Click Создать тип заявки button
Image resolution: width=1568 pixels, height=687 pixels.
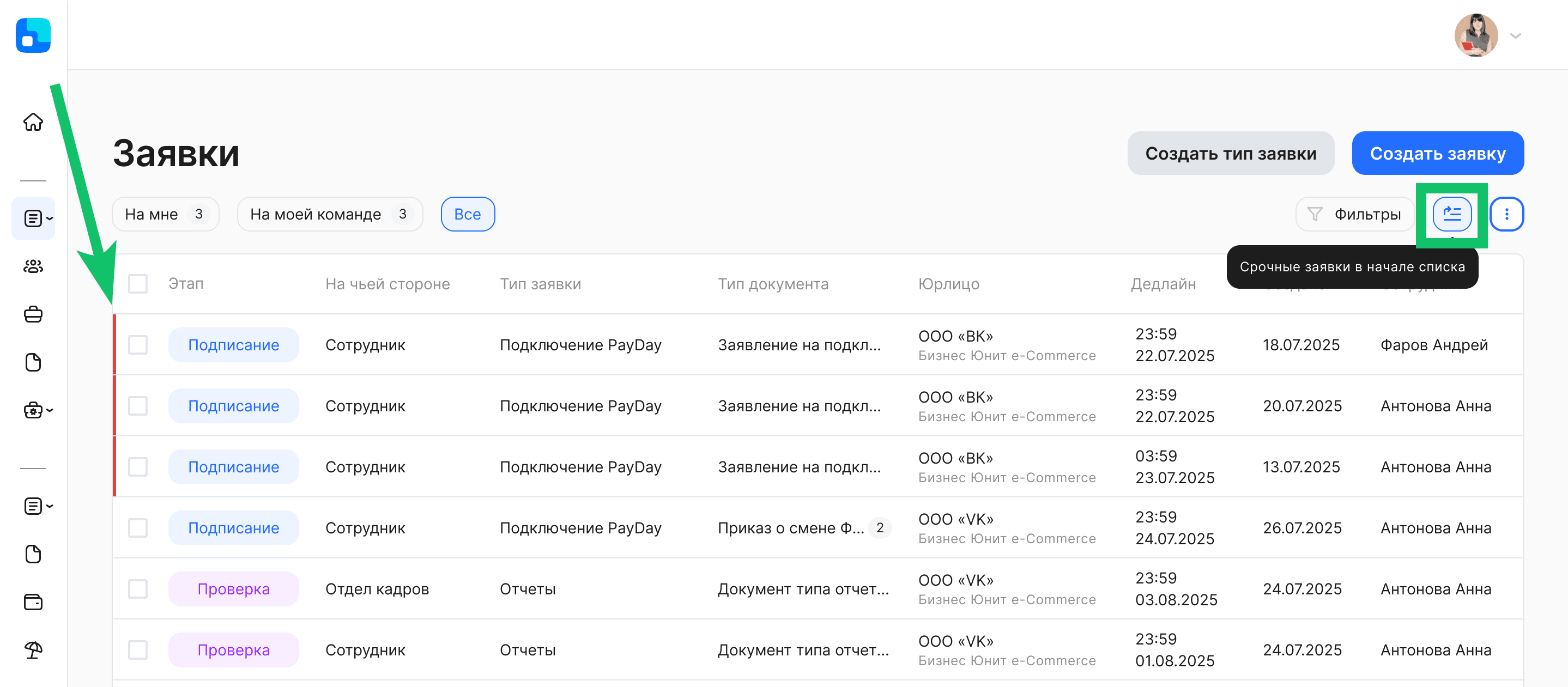(1230, 153)
